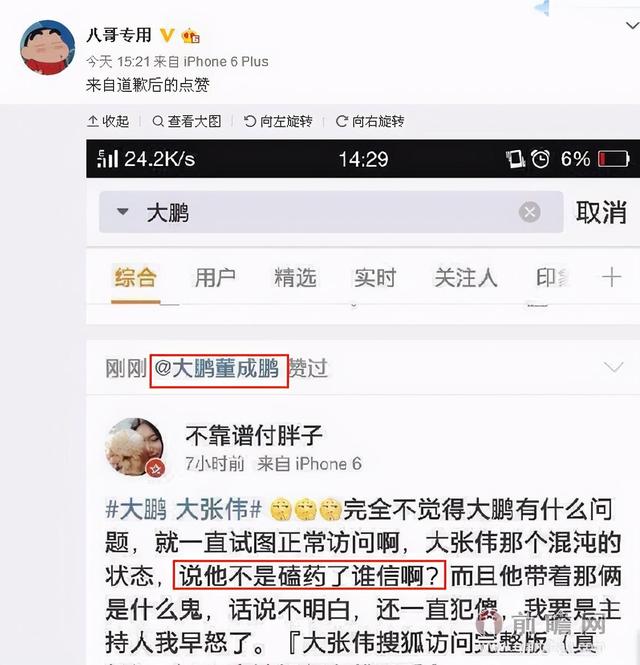Open 八哥专用 profile avatar
Screen dimensions: 640x665
tap(48, 48)
